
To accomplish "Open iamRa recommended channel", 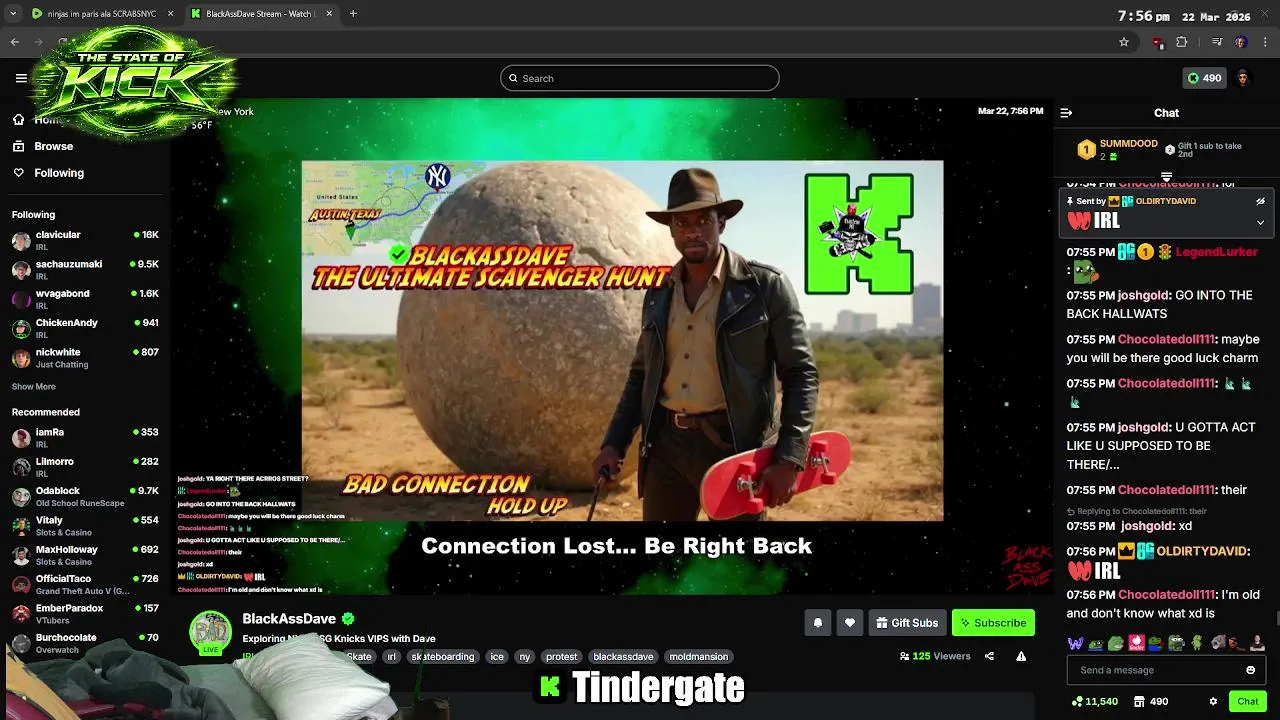I will click(x=85, y=438).
